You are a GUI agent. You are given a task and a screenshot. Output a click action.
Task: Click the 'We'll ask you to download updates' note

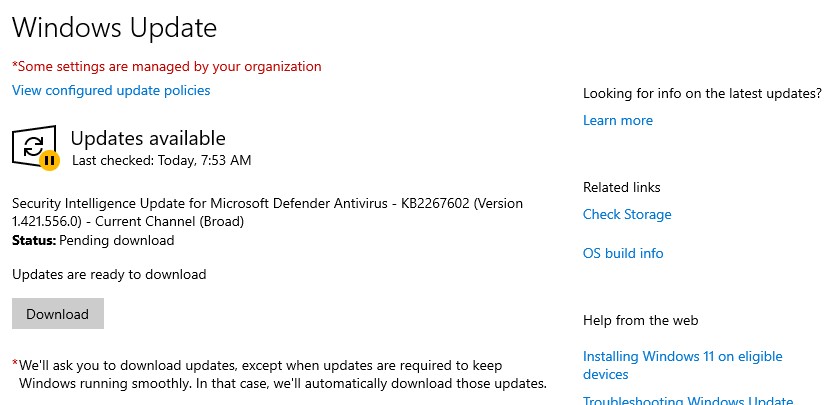point(279,374)
